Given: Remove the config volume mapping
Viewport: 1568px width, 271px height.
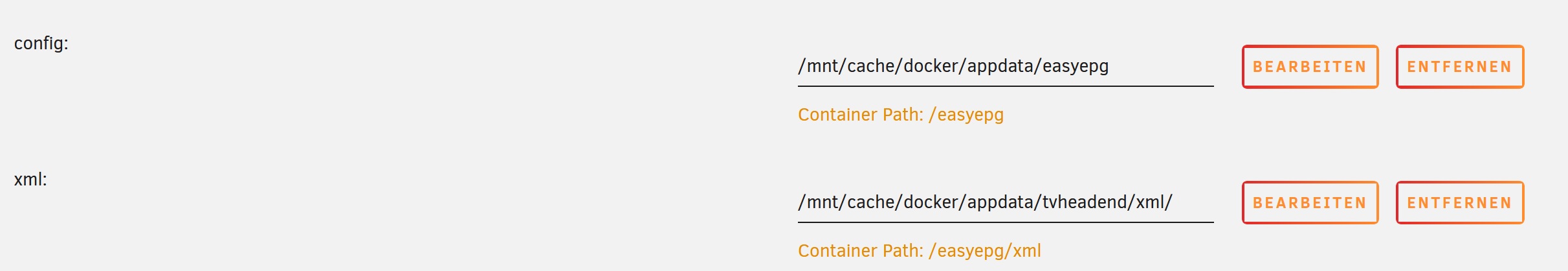Looking at the screenshot, I should pyautogui.click(x=1460, y=67).
